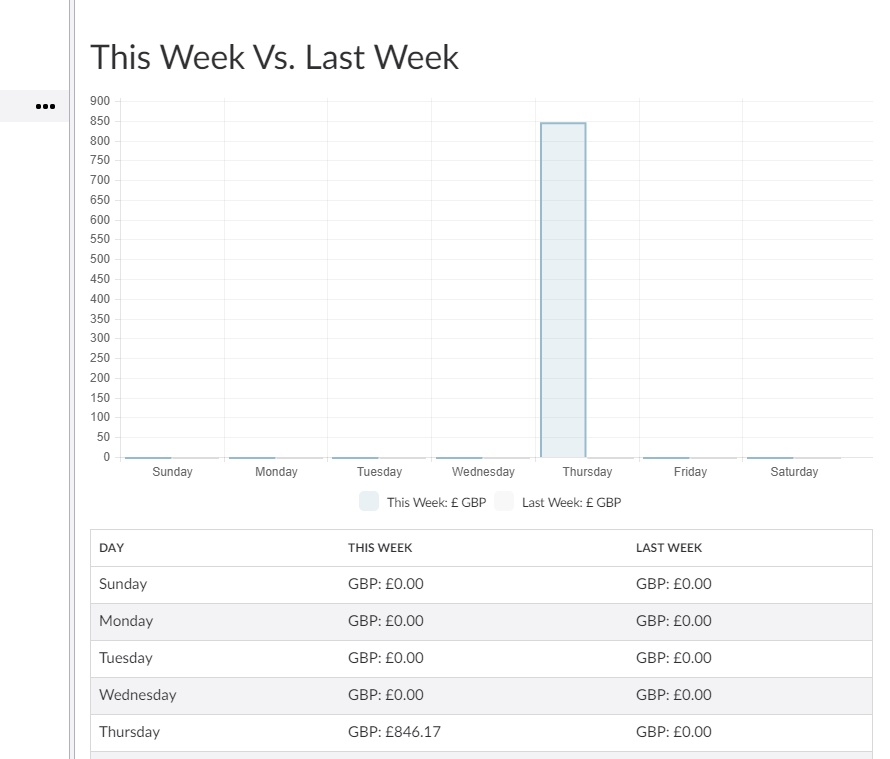
Task: Click the tall Thursday bar in chart
Action: (x=563, y=290)
